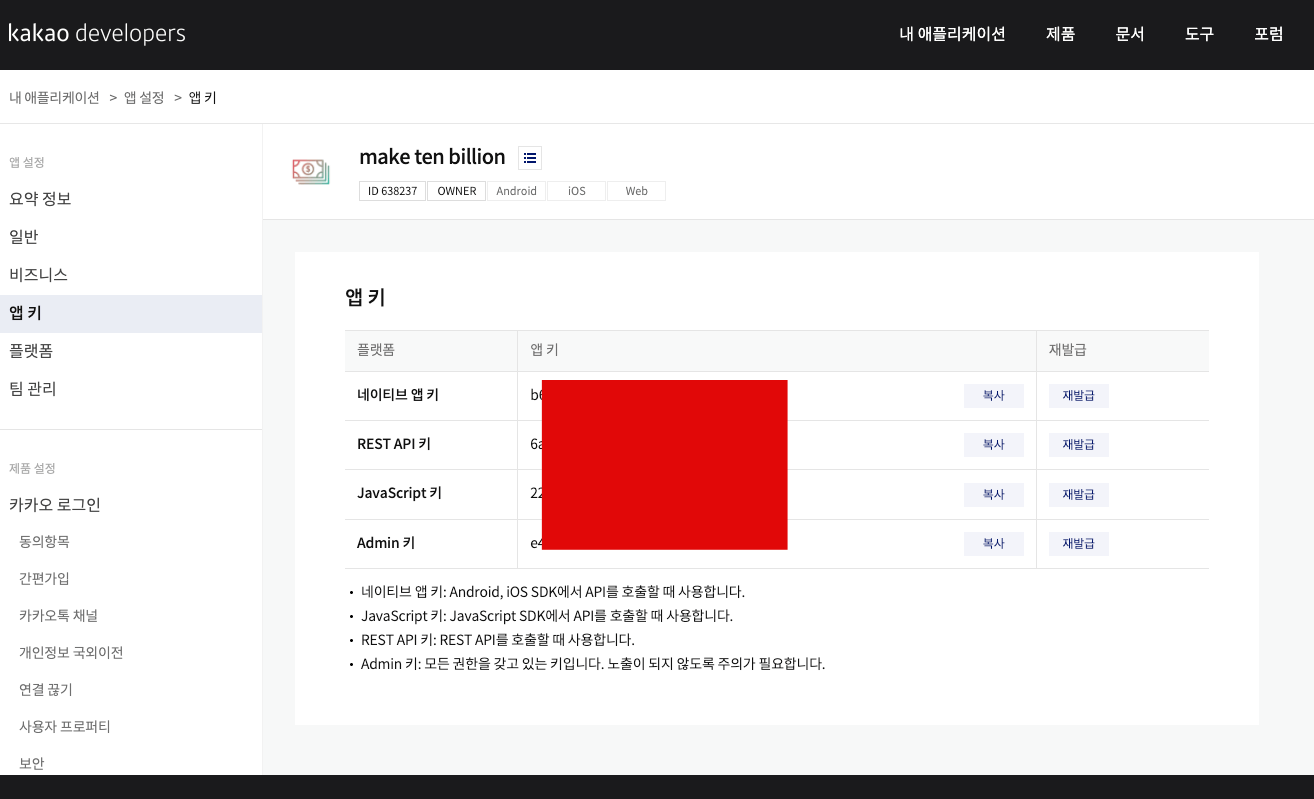The width and height of the screenshot is (1314, 799).
Task: Click the ID 638237 badge
Action: [393, 191]
